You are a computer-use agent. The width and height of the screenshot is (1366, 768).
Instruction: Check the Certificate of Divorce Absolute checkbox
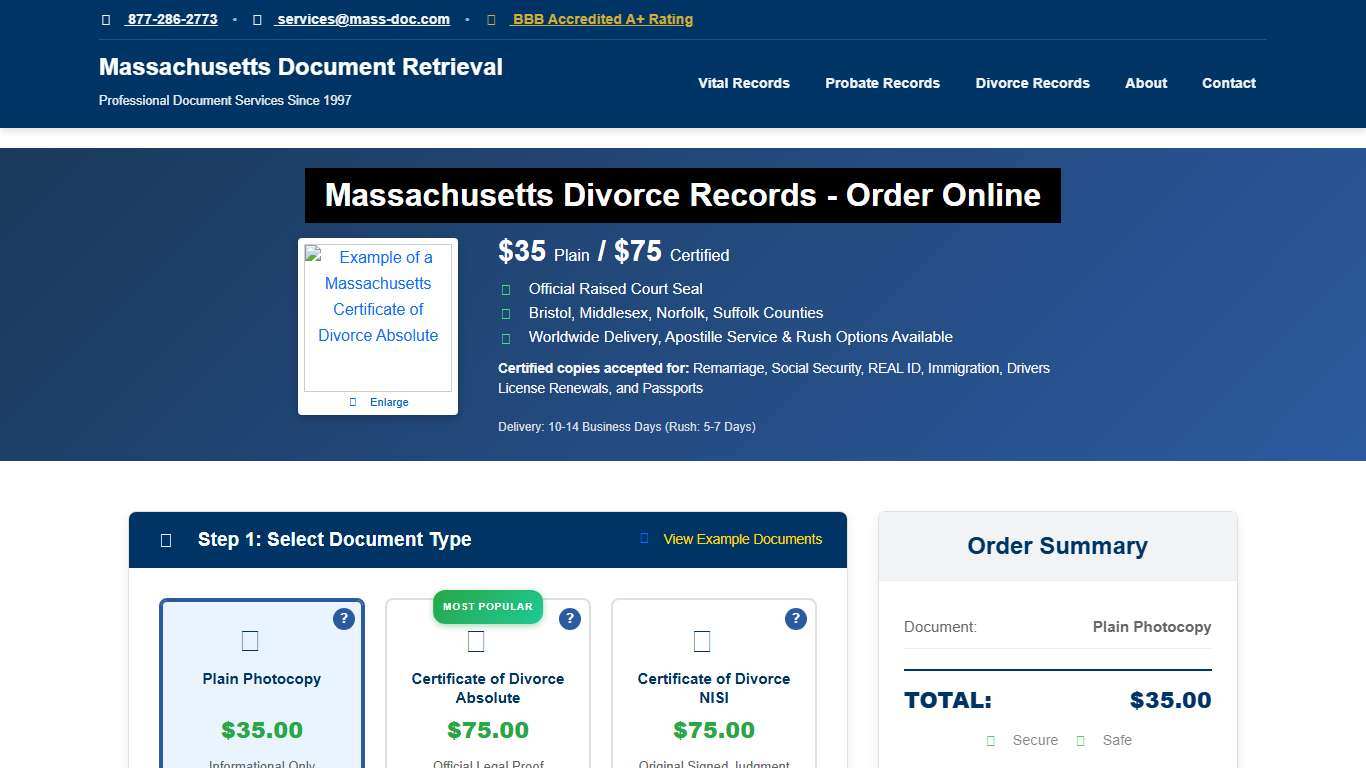click(476, 641)
